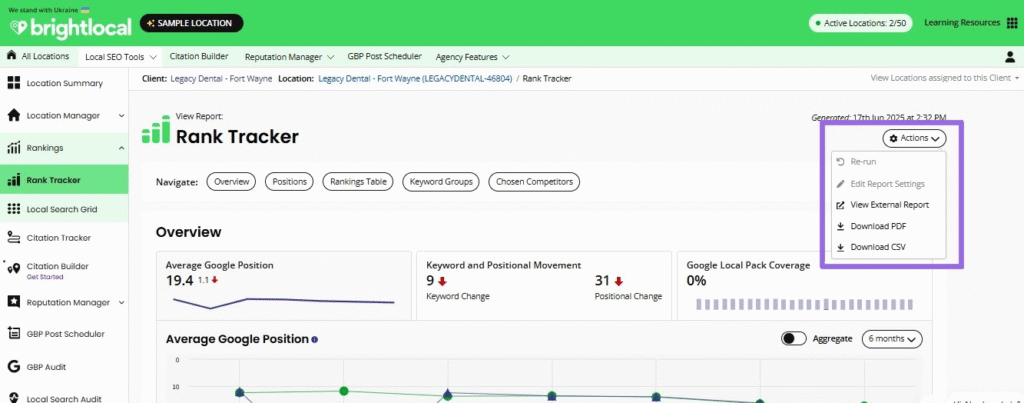Viewport: 1024px width, 403px height.
Task: Choose Download PDF
Action: [x=888, y=227]
